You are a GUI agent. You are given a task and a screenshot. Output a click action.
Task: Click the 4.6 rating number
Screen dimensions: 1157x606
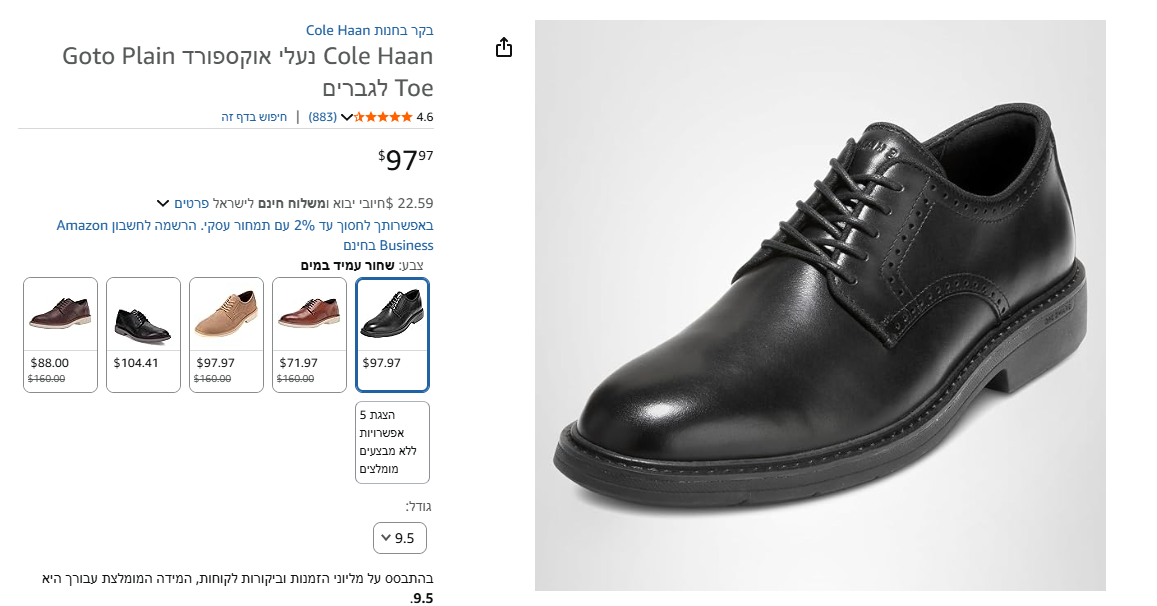[425, 117]
